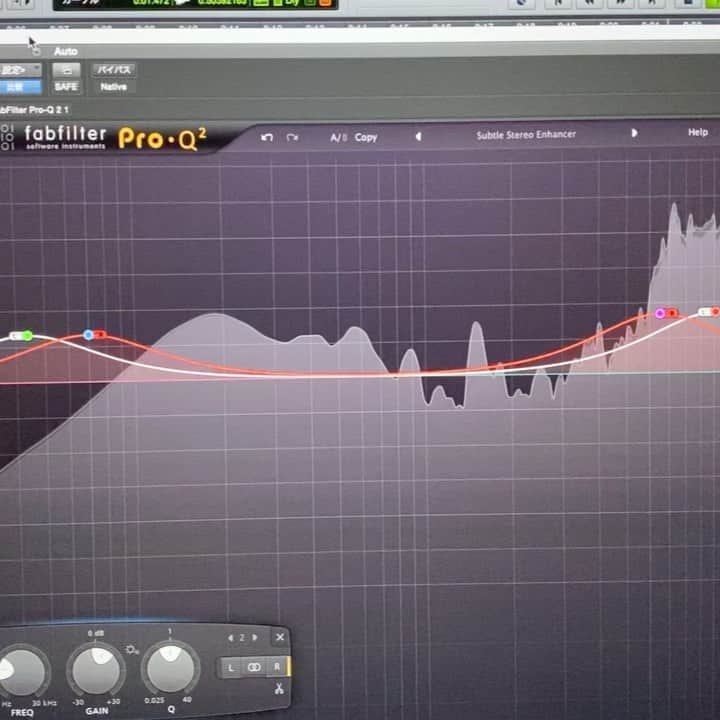Image resolution: width=720 pixels, height=720 pixels.
Task: Click the Q value readout of 1
Action: tap(170, 631)
